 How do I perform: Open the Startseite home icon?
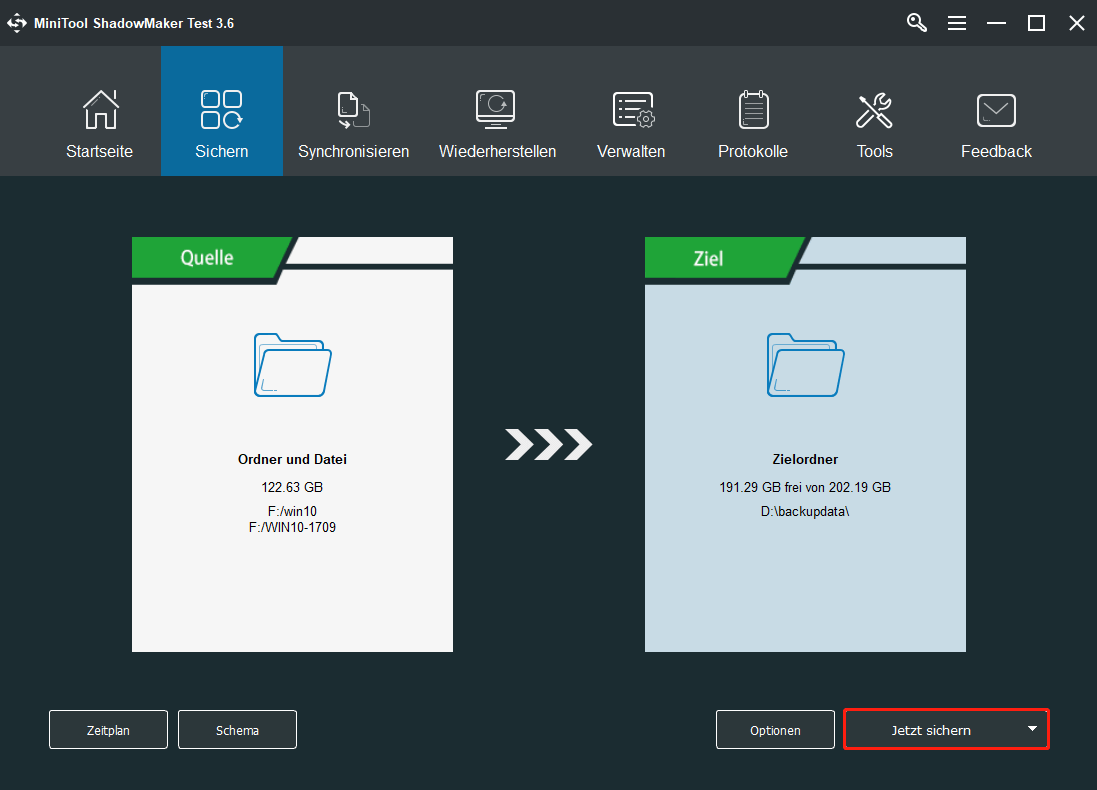(99, 110)
